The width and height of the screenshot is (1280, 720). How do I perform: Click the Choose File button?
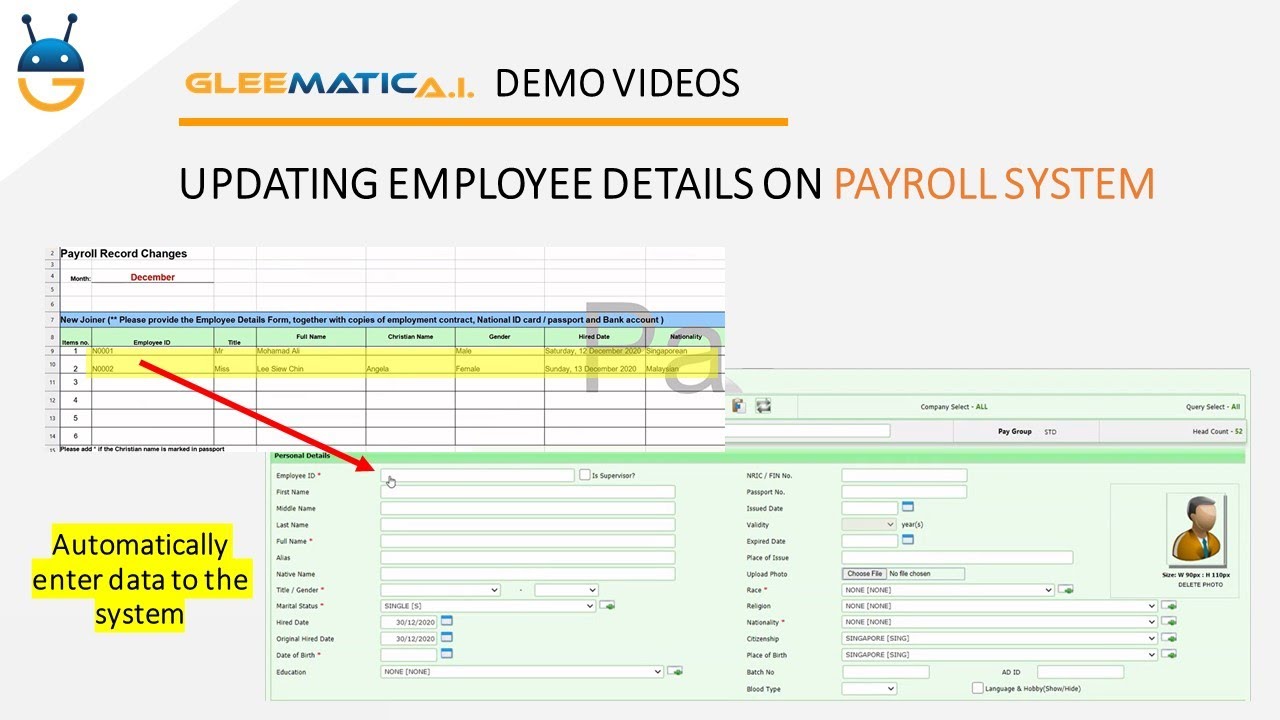(x=864, y=574)
